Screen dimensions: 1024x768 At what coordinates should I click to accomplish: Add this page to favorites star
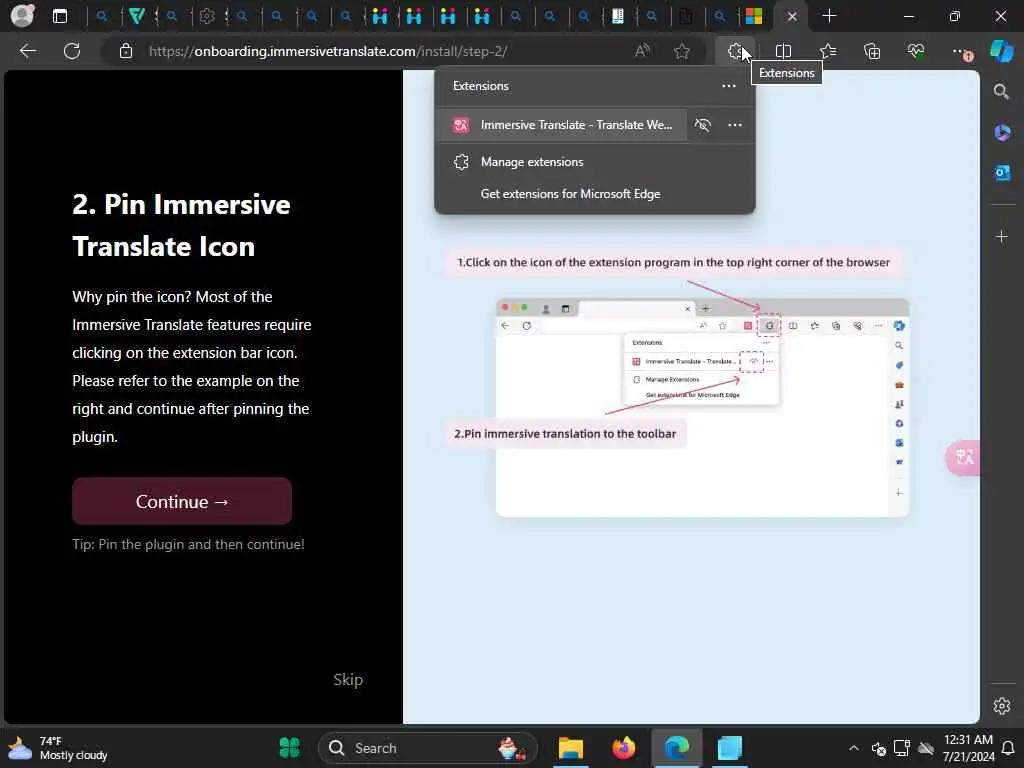(x=682, y=51)
